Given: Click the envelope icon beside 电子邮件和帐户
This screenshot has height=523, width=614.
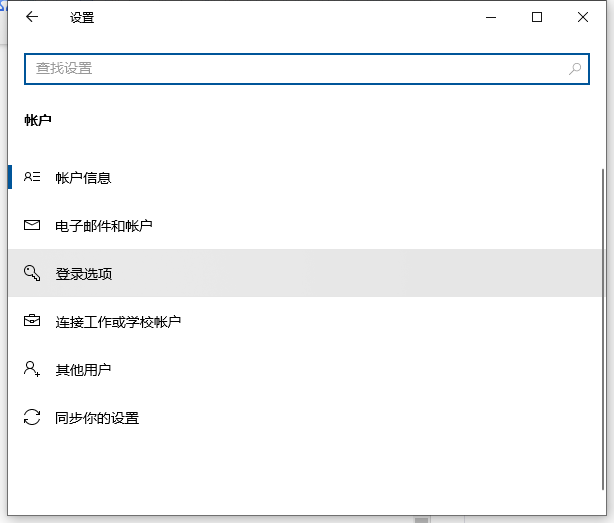Looking at the screenshot, I should tap(32, 226).
